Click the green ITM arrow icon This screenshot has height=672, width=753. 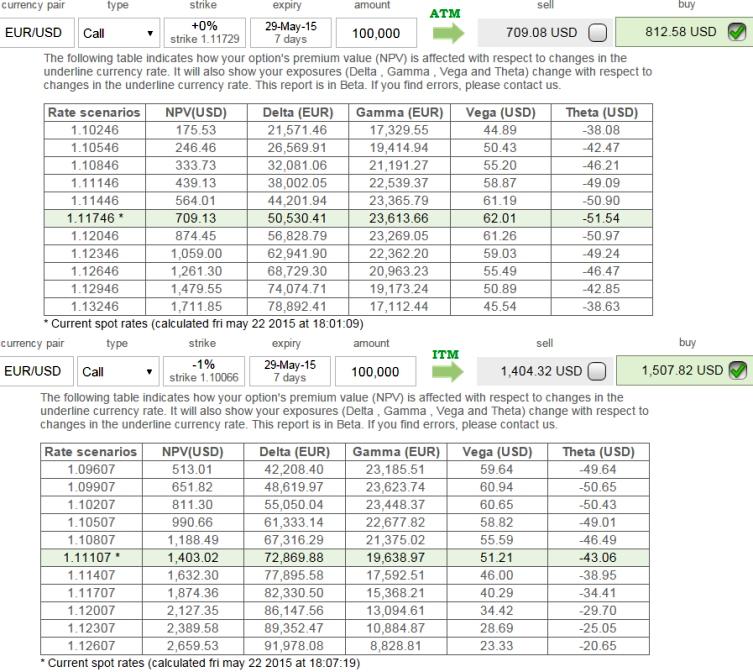[x=447, y=372]
